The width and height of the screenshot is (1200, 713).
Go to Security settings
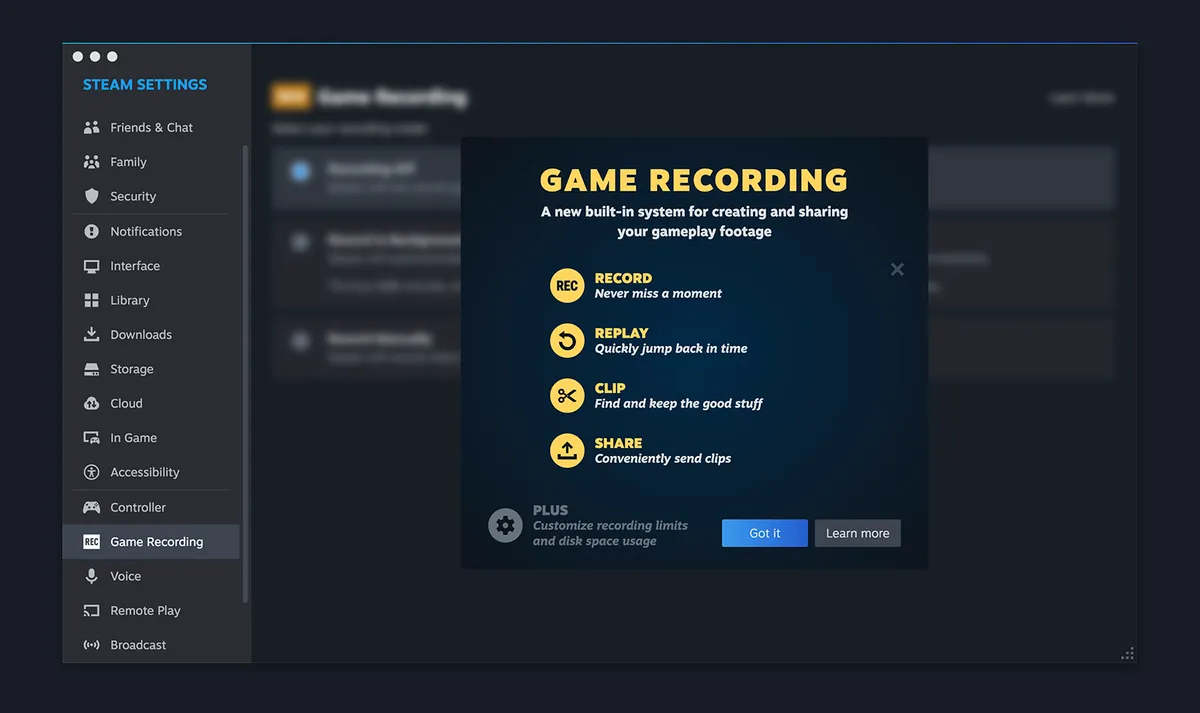151,197
